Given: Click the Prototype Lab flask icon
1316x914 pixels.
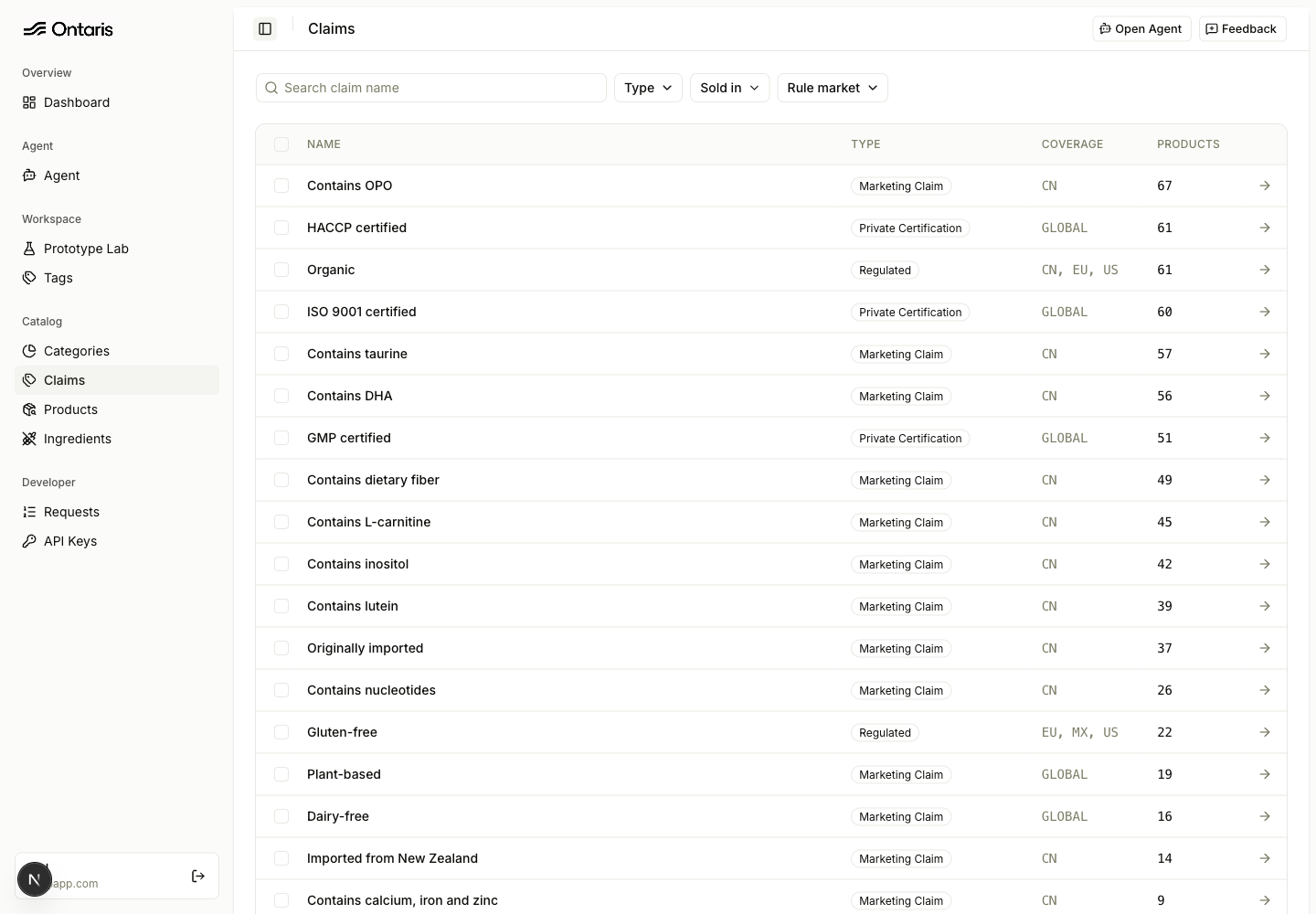Looking at the screenshot, I should pyautogui.click(x=29, y=249).
